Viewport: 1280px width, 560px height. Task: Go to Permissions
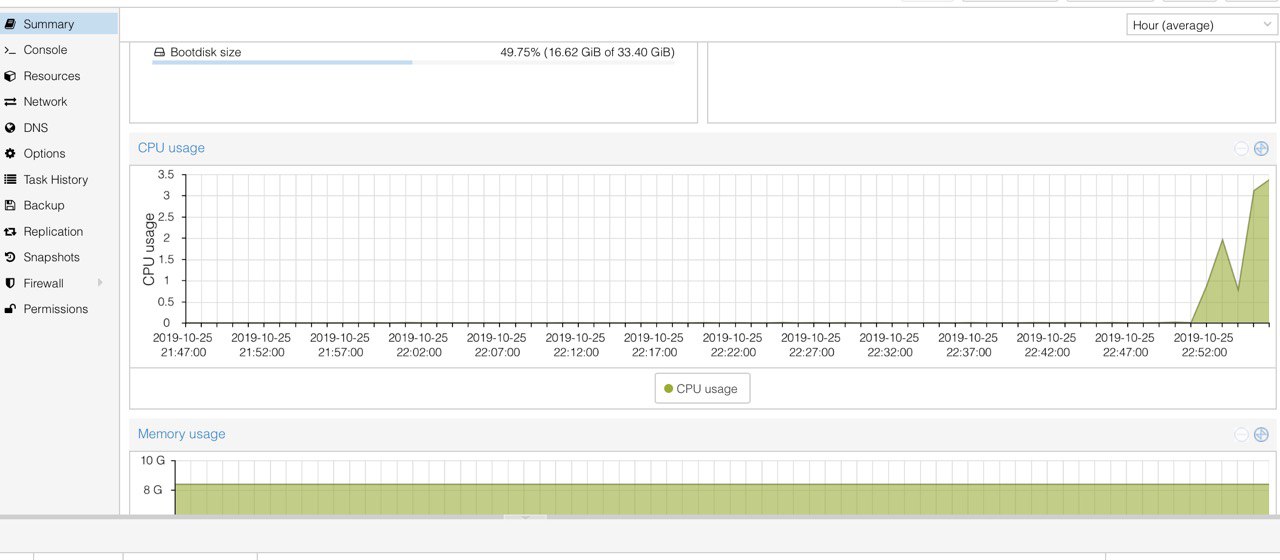(x=59, y=310)
